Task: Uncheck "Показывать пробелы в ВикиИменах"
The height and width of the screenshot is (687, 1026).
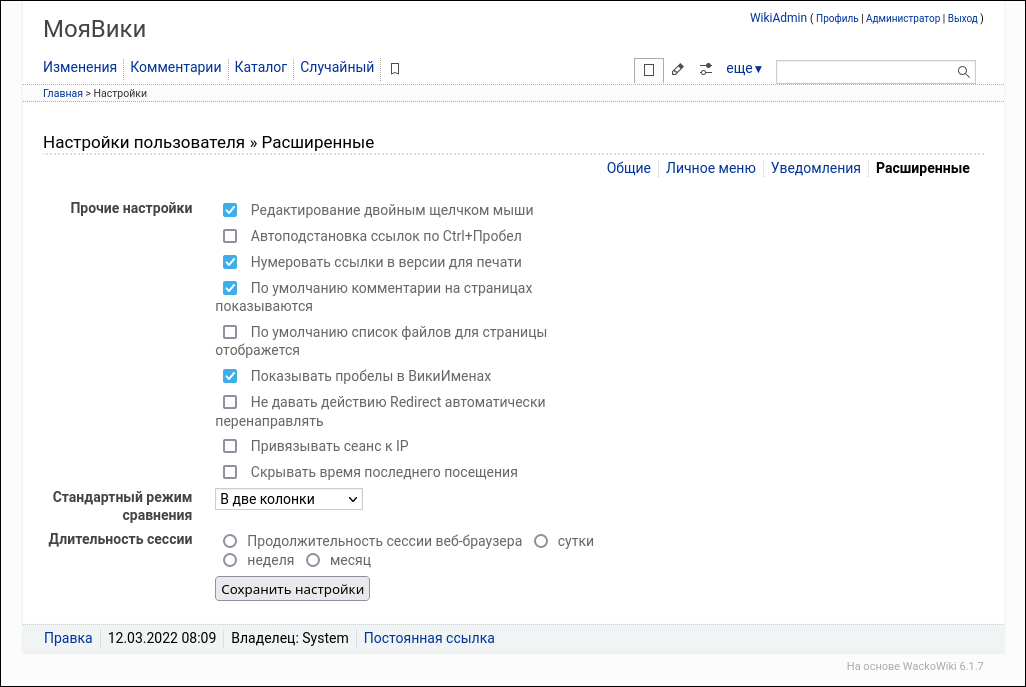Action: [230, 376]
